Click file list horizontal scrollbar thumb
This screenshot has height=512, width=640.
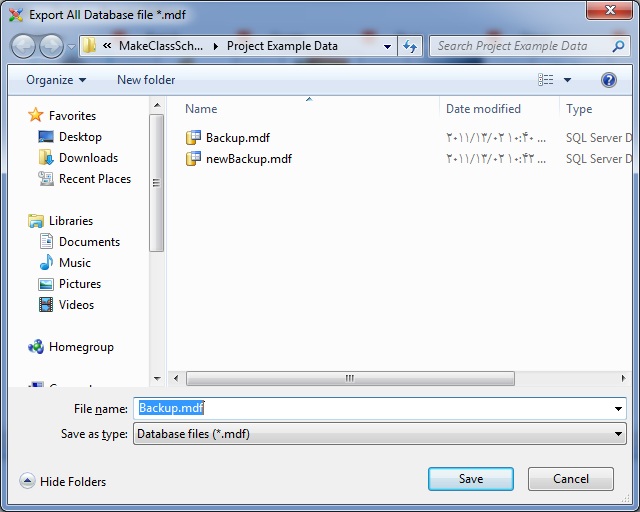click(x=350, y=378)
